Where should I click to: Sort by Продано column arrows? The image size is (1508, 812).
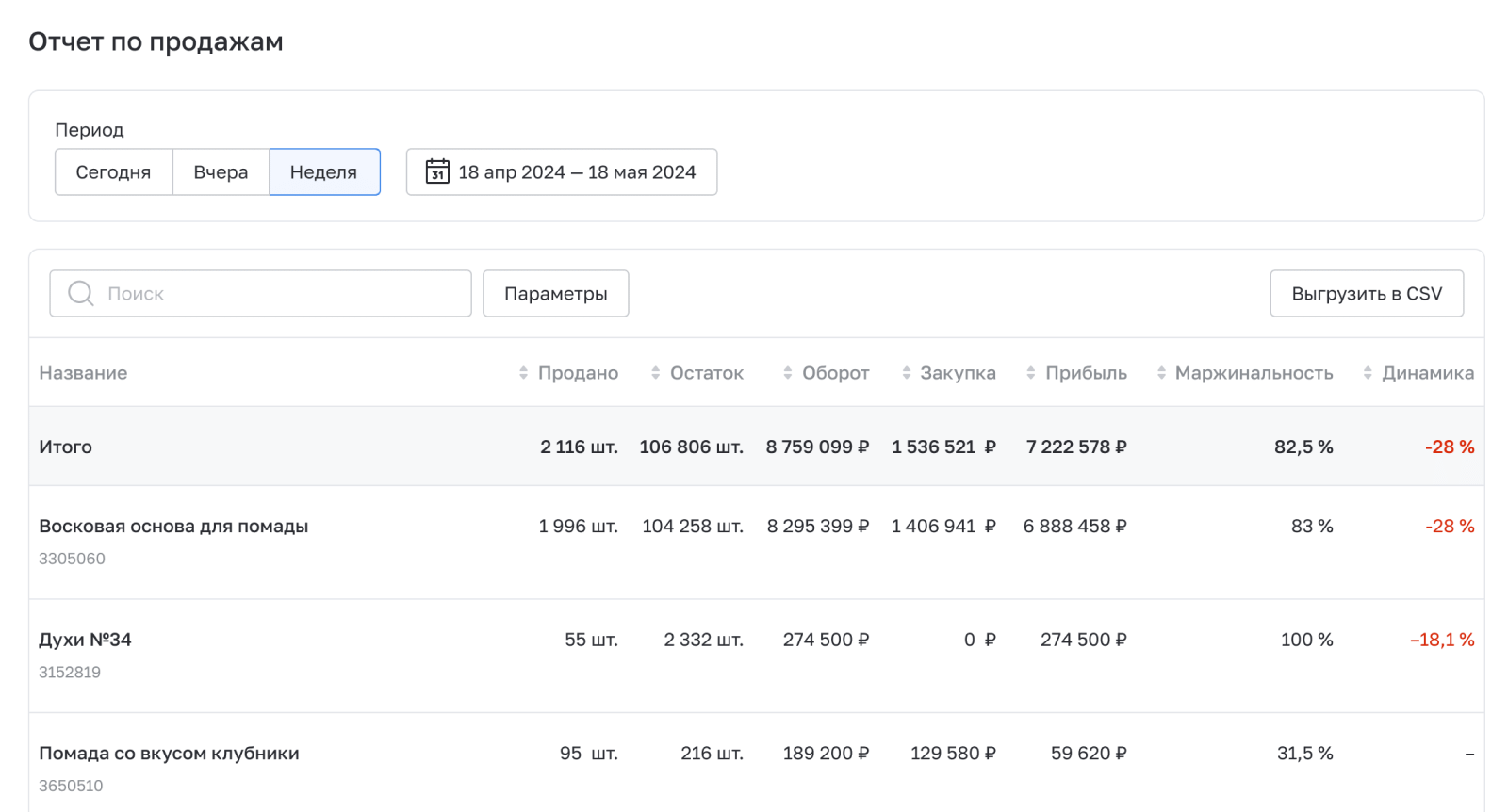(x=524, y=373)
